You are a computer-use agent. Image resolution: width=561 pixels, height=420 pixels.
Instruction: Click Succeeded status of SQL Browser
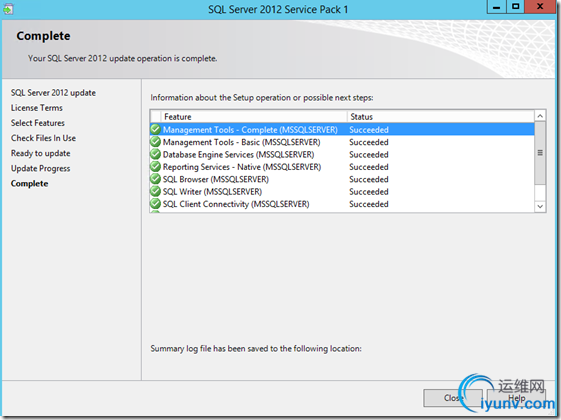[369, 179]
